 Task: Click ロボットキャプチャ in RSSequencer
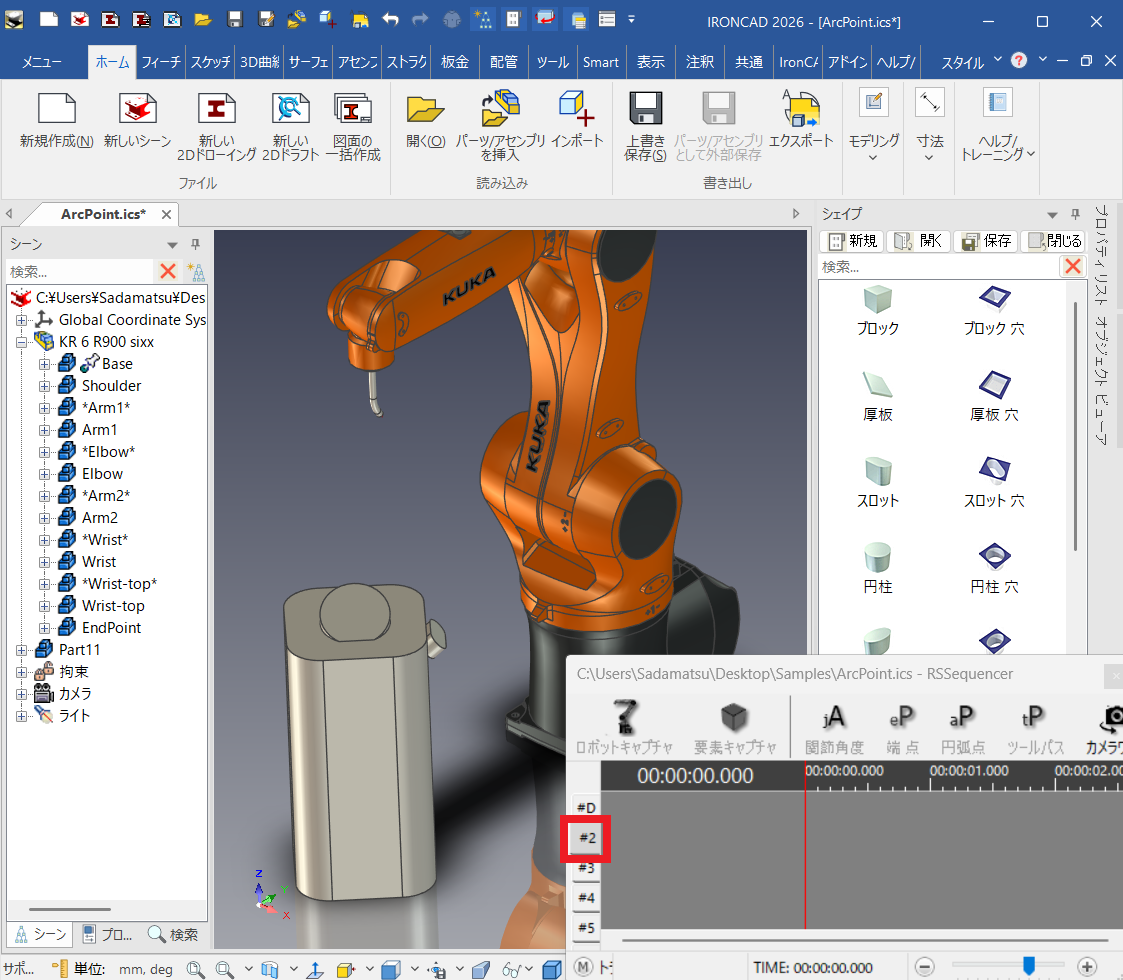625,726
